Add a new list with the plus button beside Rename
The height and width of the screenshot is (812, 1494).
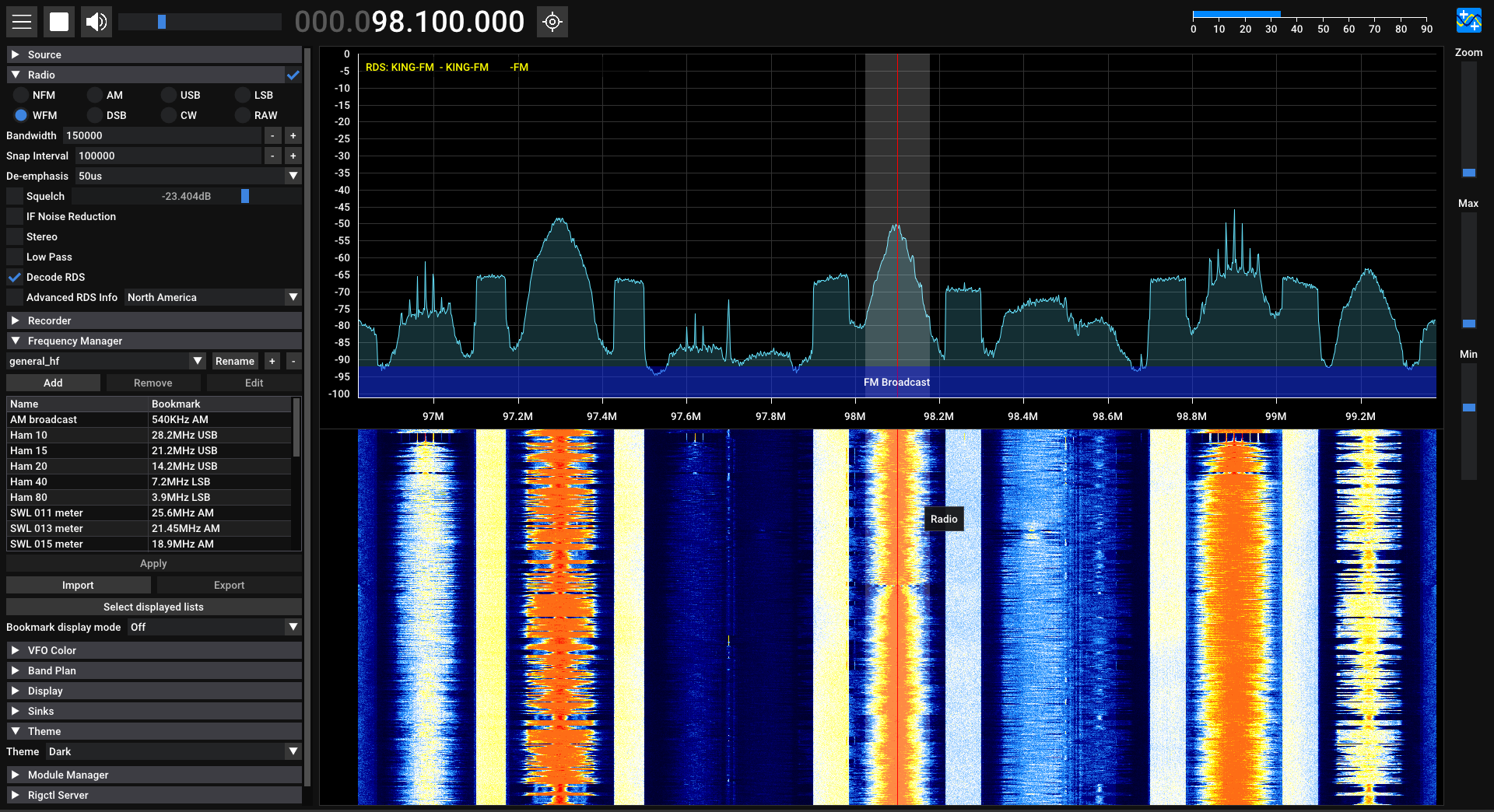[272, 361]
